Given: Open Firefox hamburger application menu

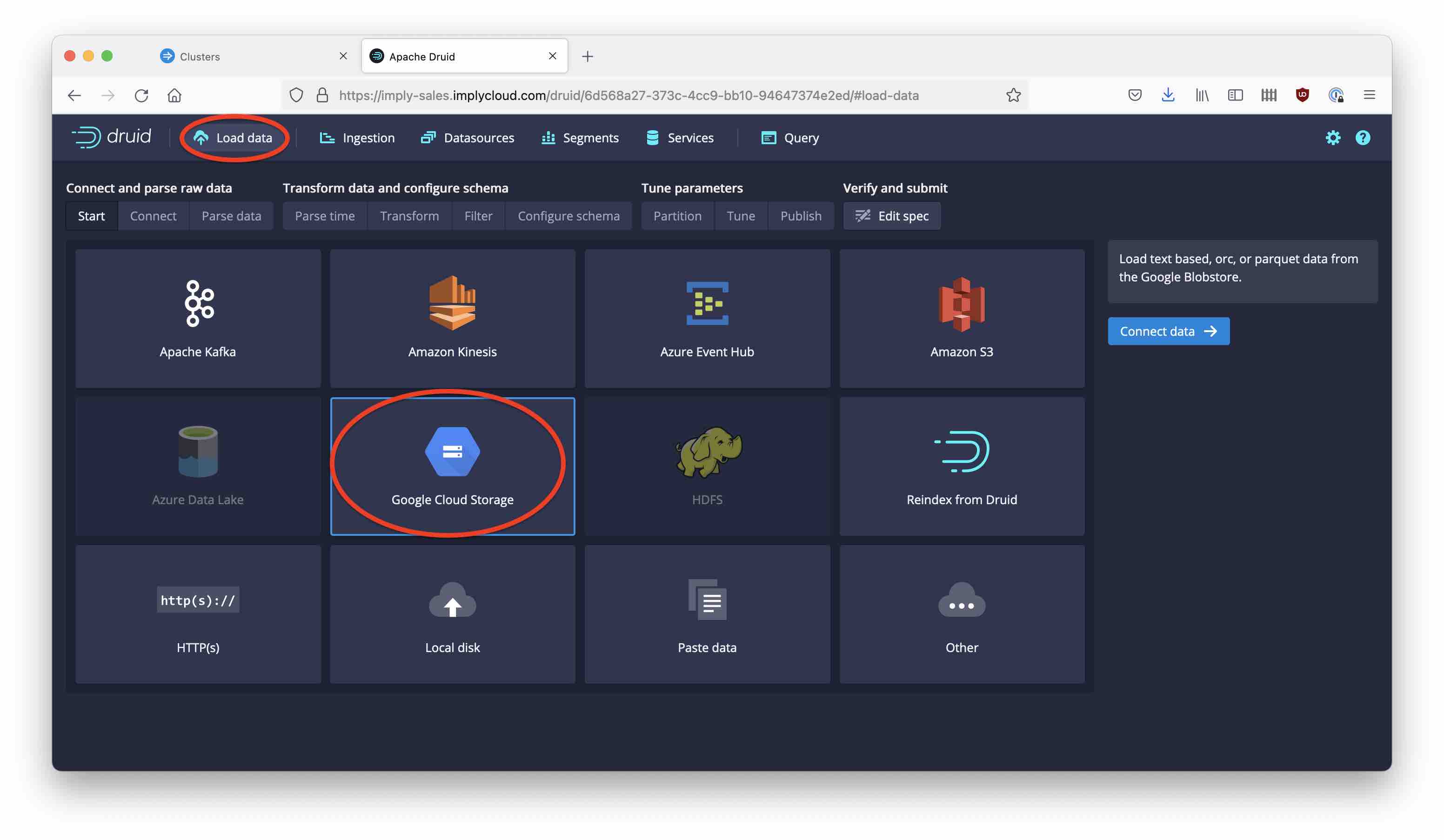Looking at the screenshot, I should (1369, 95).
